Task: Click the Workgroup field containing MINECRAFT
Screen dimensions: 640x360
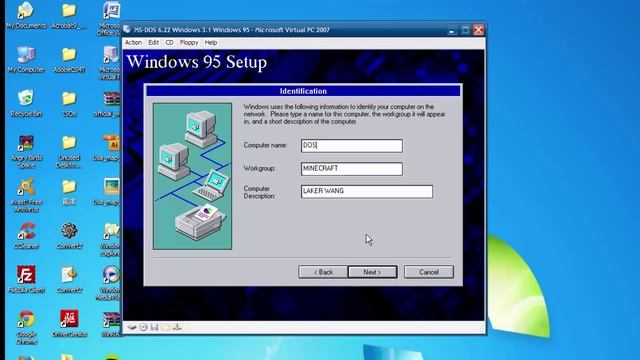Action: 352,169
